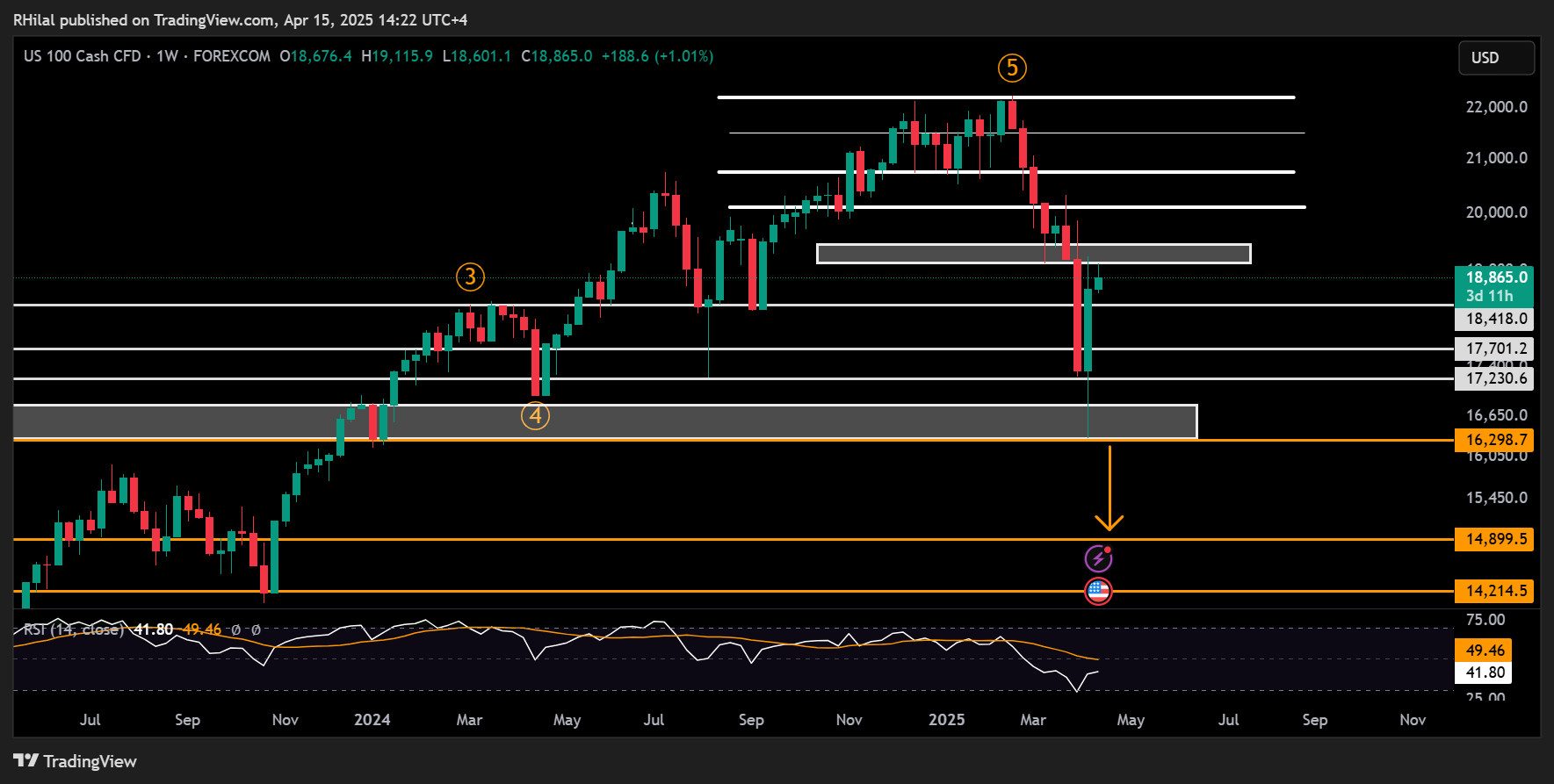Click the Elliott wave 4 circle label
The image size is (1554, 784).
(536, 415)
